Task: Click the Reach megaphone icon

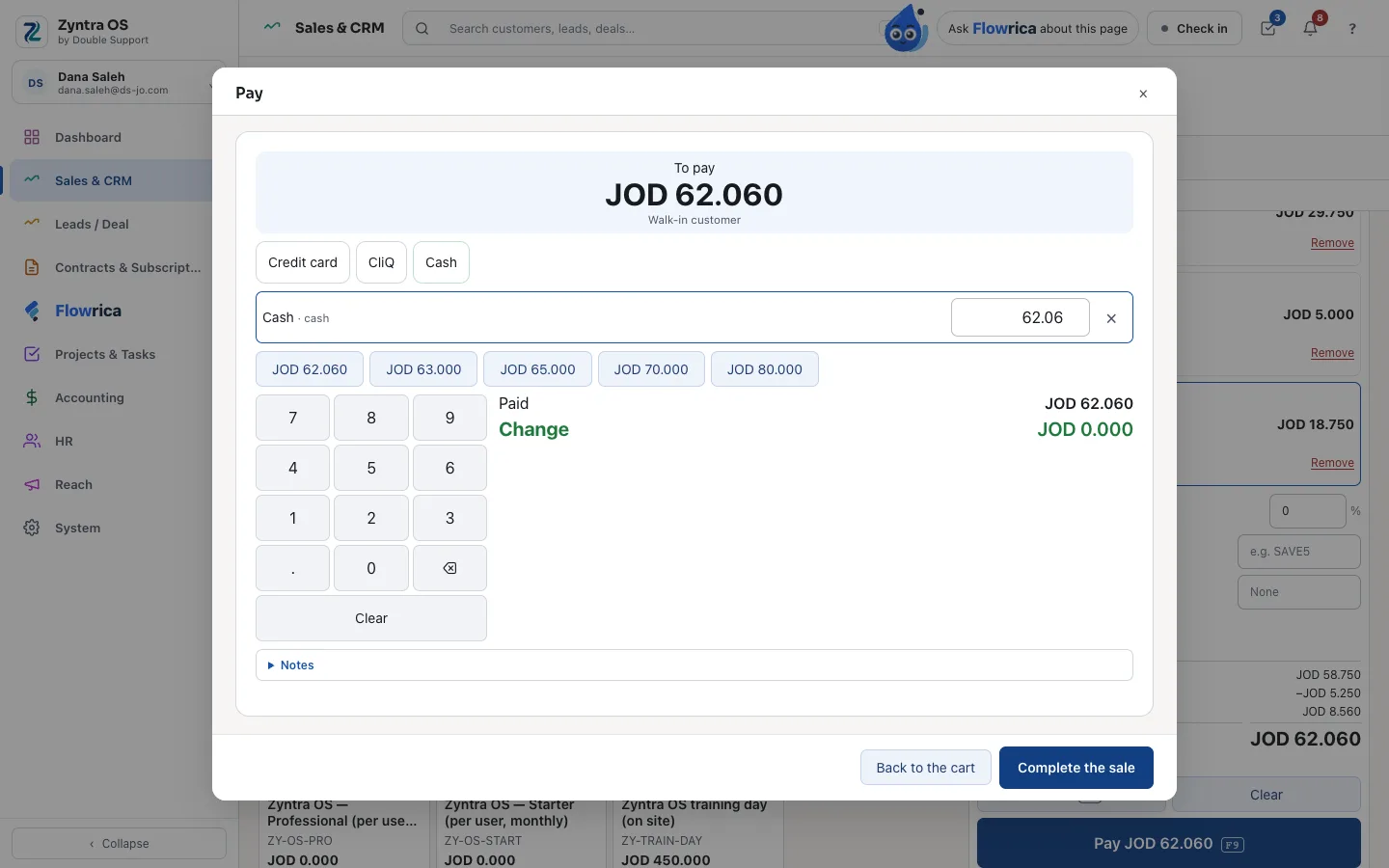Action: 32,484
